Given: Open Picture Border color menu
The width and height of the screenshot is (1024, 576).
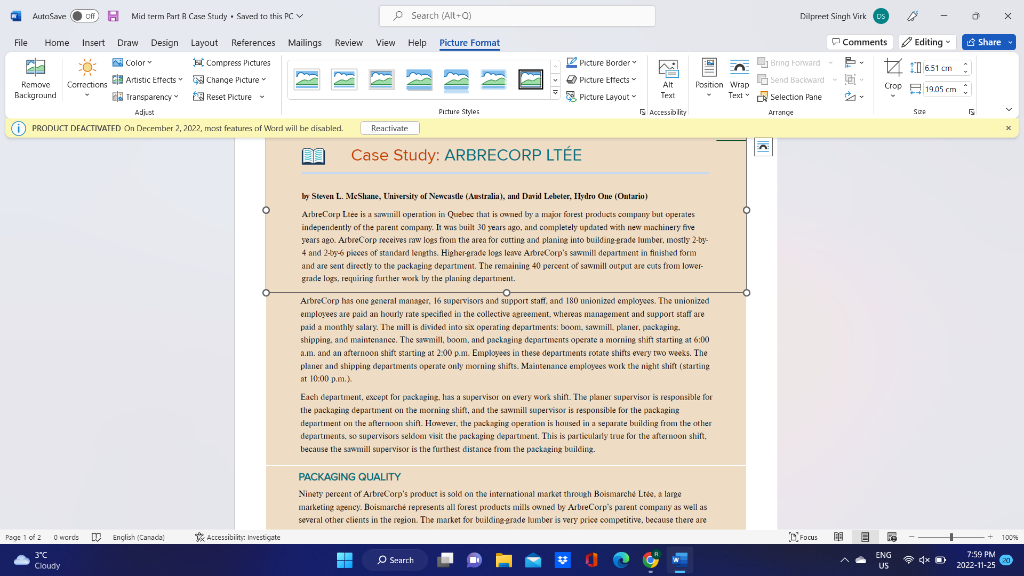Looking at the screenshot, I should tap(601, 63).
